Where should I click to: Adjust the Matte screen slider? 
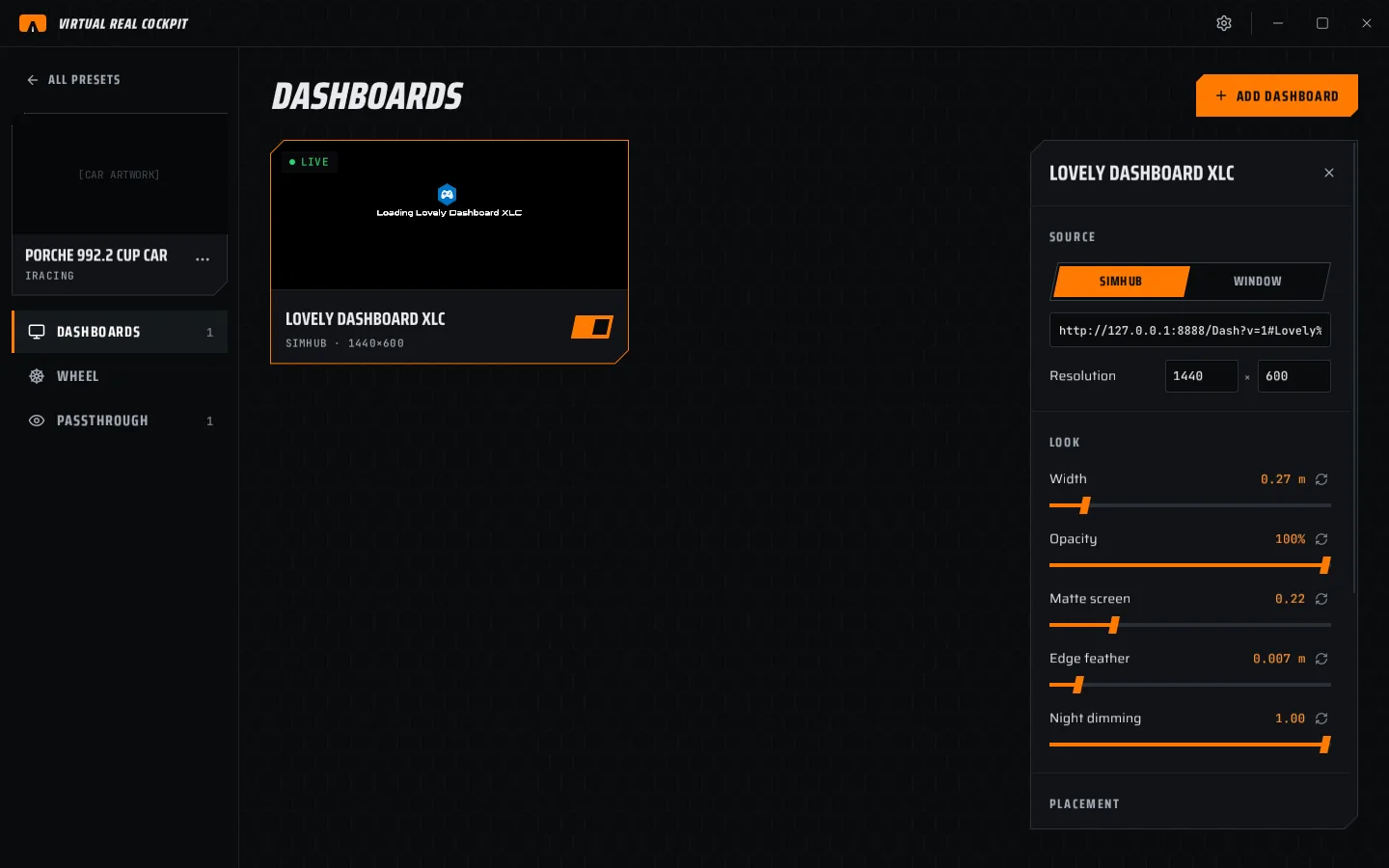coord(1190,625)
